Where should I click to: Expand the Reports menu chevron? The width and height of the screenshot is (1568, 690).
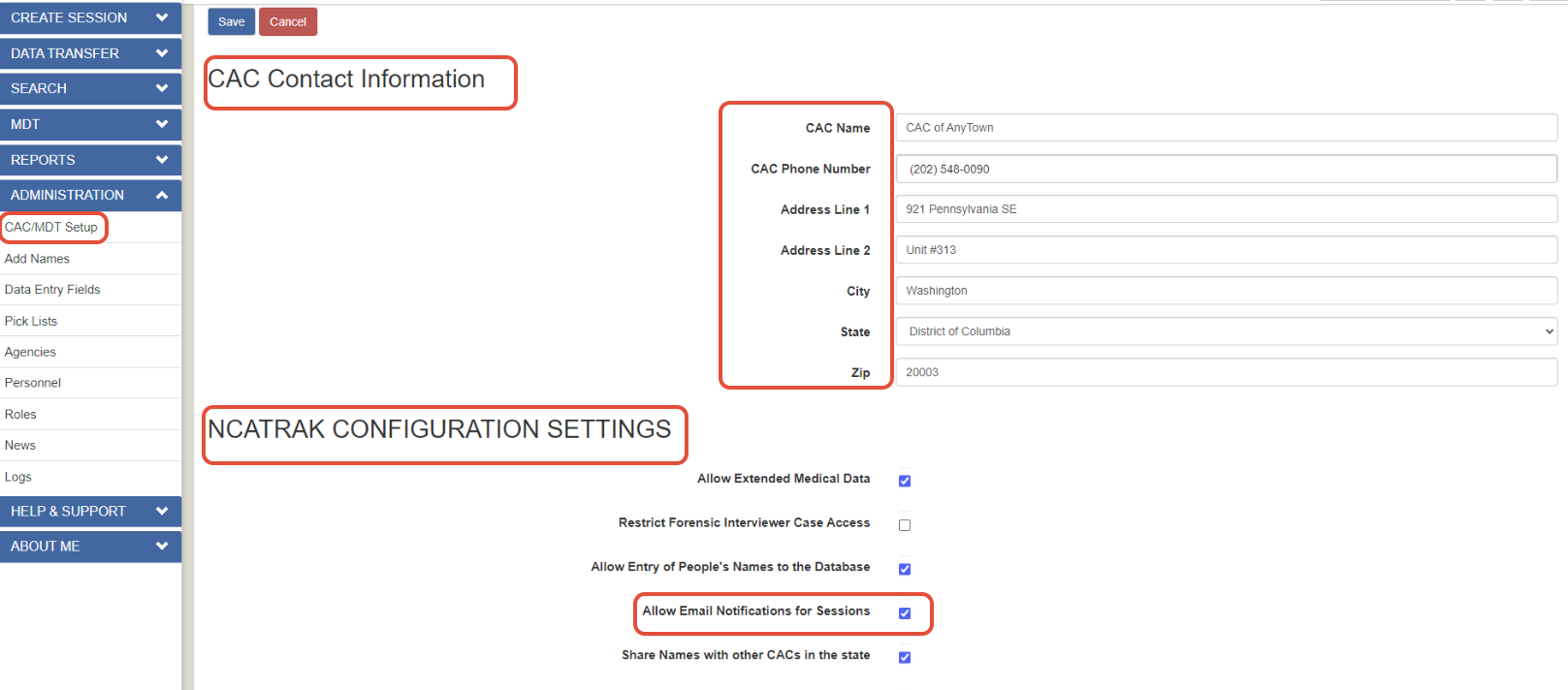(x=161, y=160)
